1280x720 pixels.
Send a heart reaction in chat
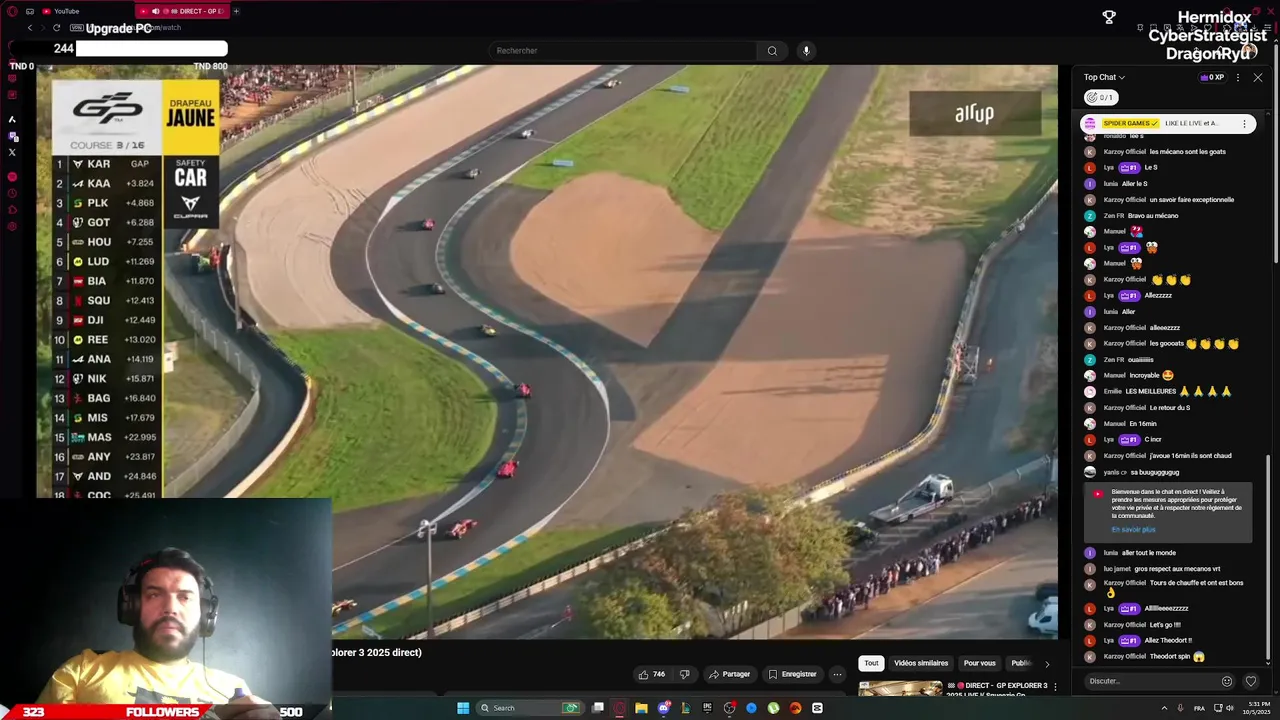pos(1250,681)
